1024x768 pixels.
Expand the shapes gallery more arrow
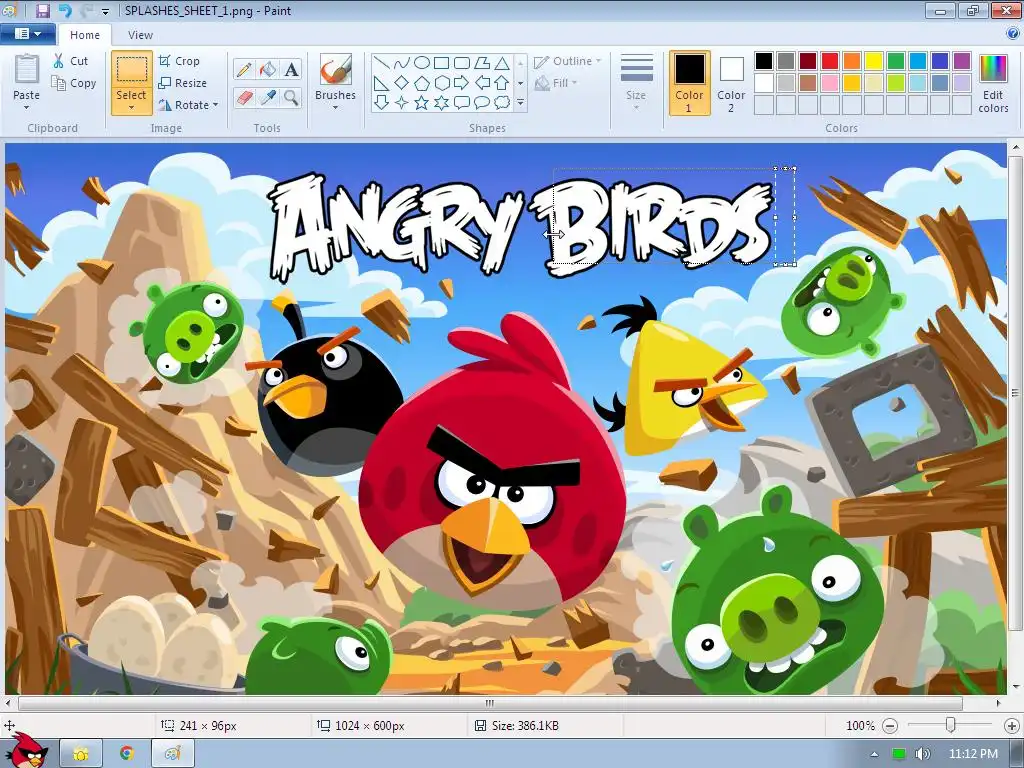520,103
